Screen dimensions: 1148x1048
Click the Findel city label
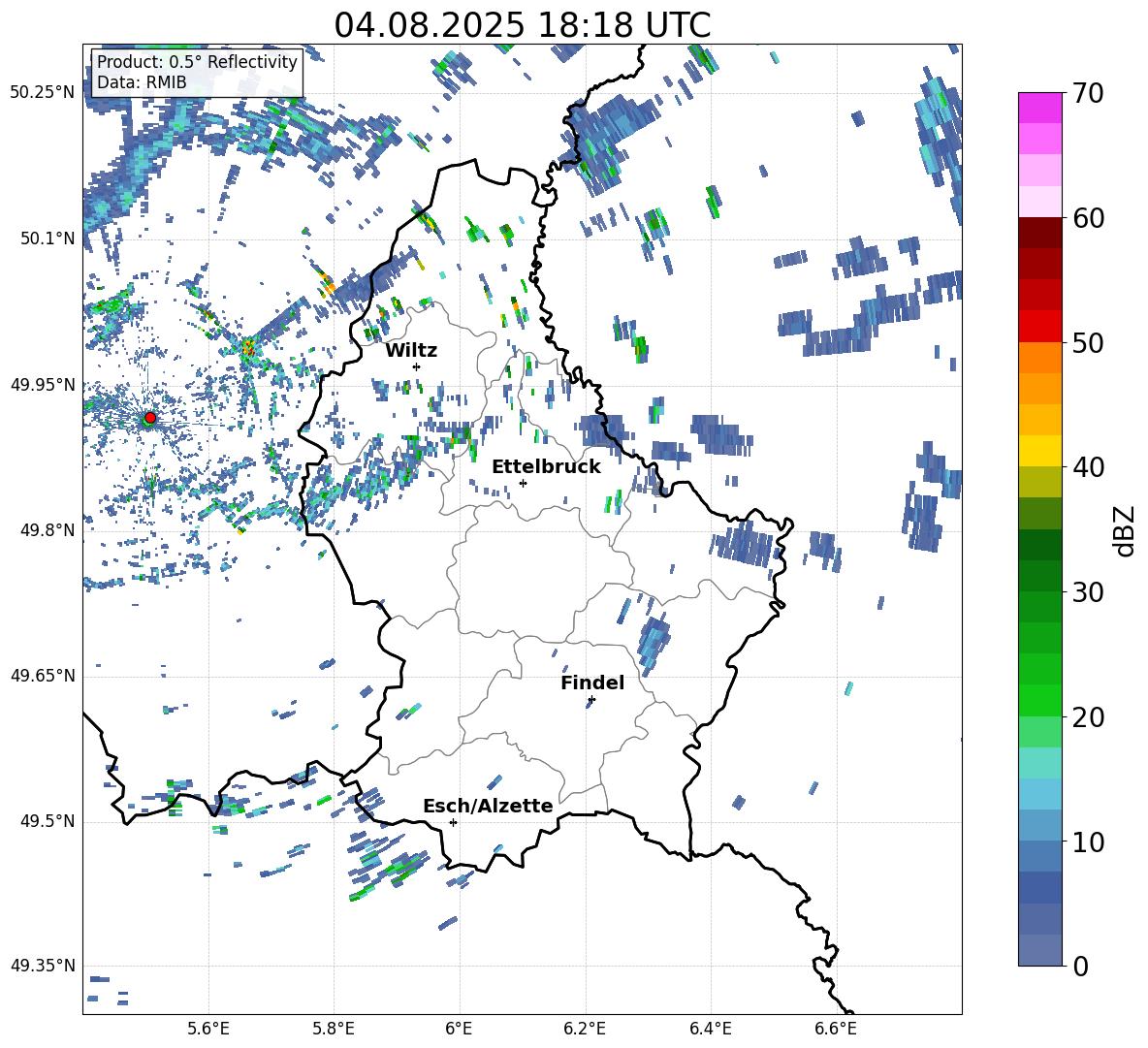coord(592,683)
